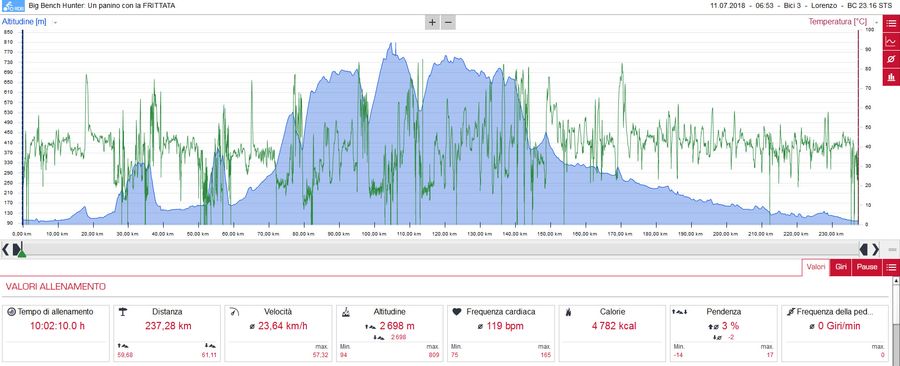This screenshot has width=900, height=366.
Task: Click the cyclist app logo icon
Action: [13, 6]
